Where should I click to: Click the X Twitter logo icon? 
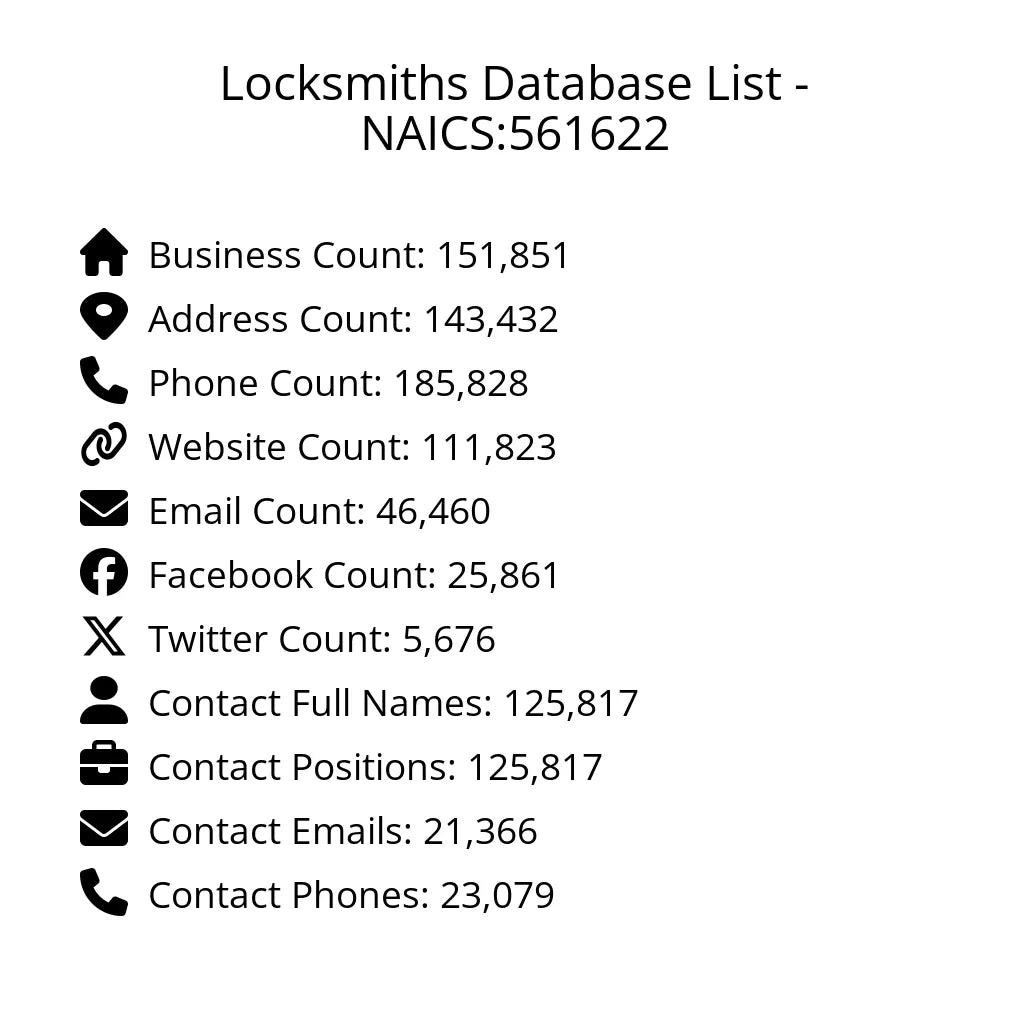pos(104,637)
